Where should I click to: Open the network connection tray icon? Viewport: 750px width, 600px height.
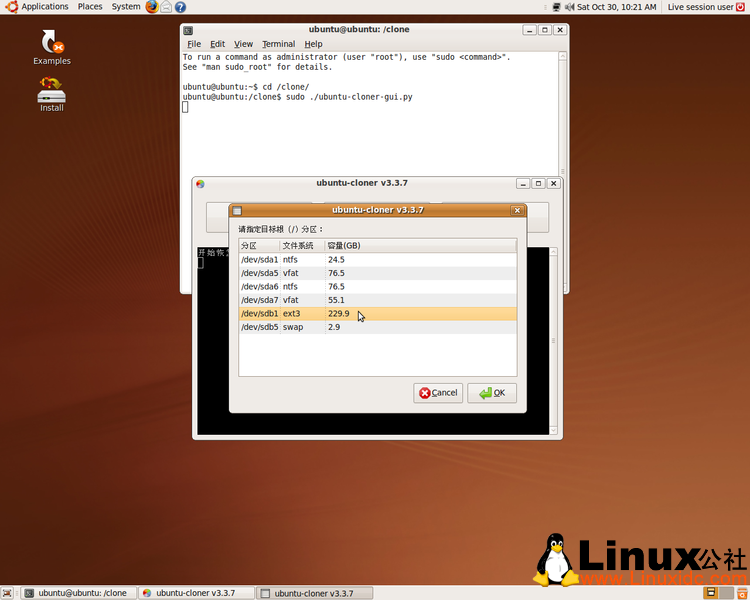click(x=556, y=7)
